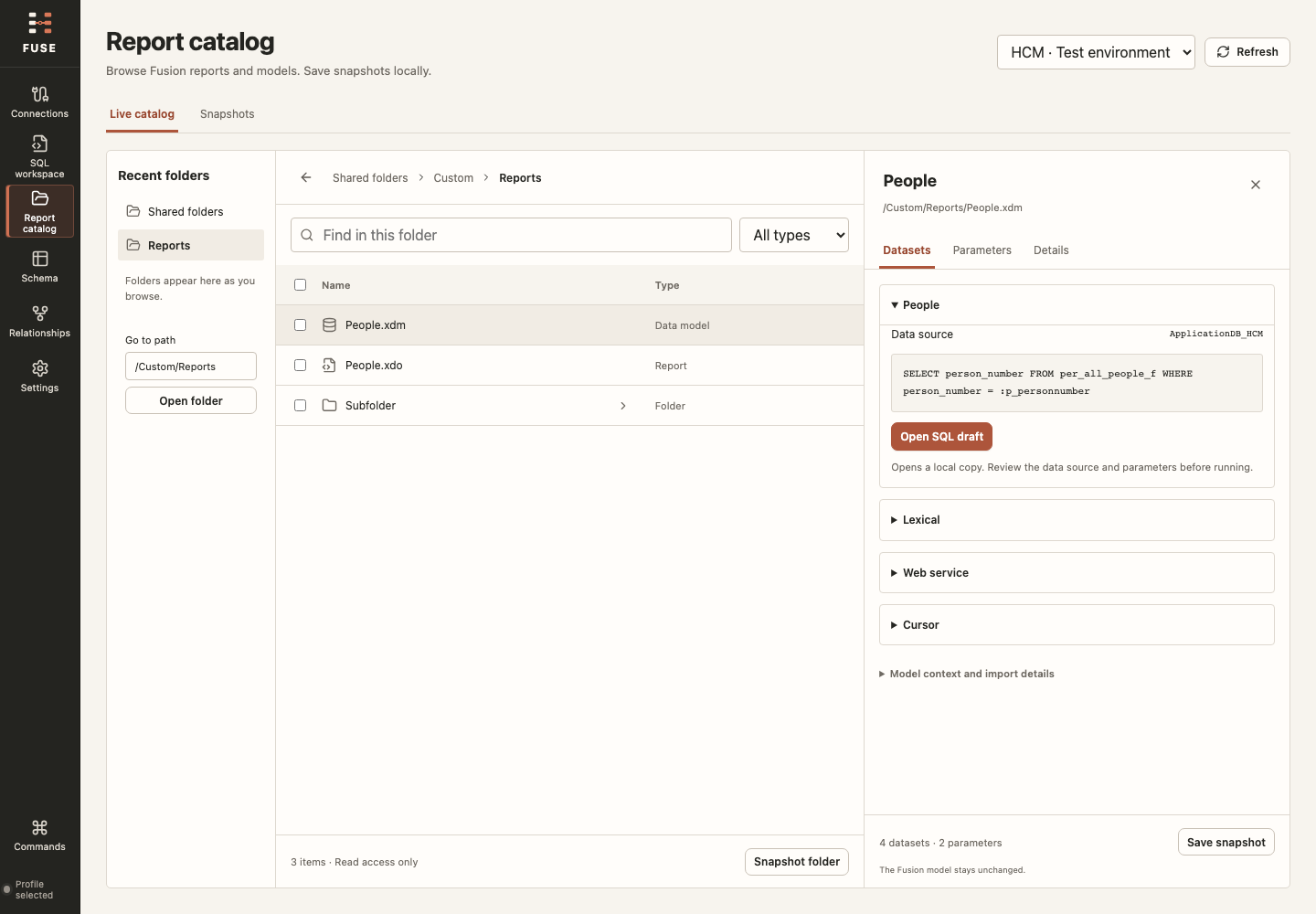Check the People.xdo row checkbox

click(x=300, y=366)
